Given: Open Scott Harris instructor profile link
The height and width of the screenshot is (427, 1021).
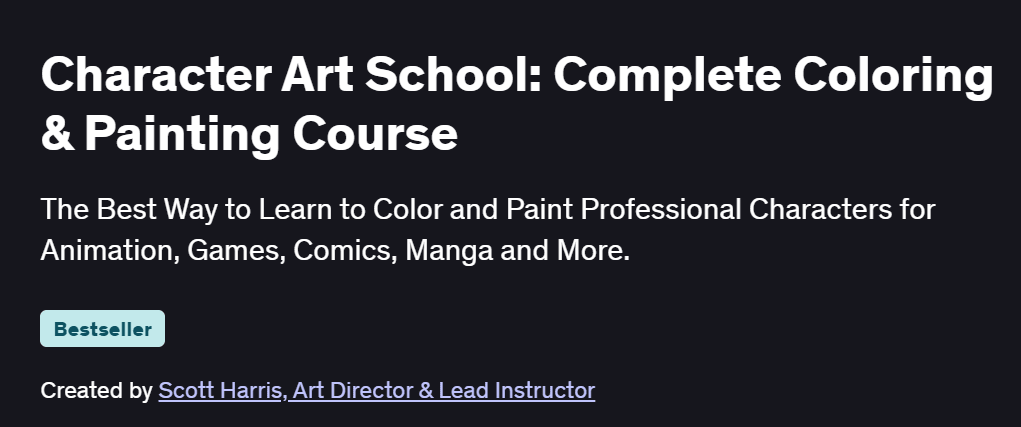Looking at the screenshot, I should coord(376,391).
